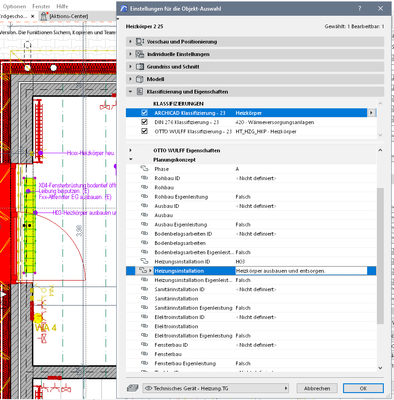394x400 pixels.
Task: Collapse the Klassifizierung und Eigenschaften panel arrow
Action: point(130,92)
